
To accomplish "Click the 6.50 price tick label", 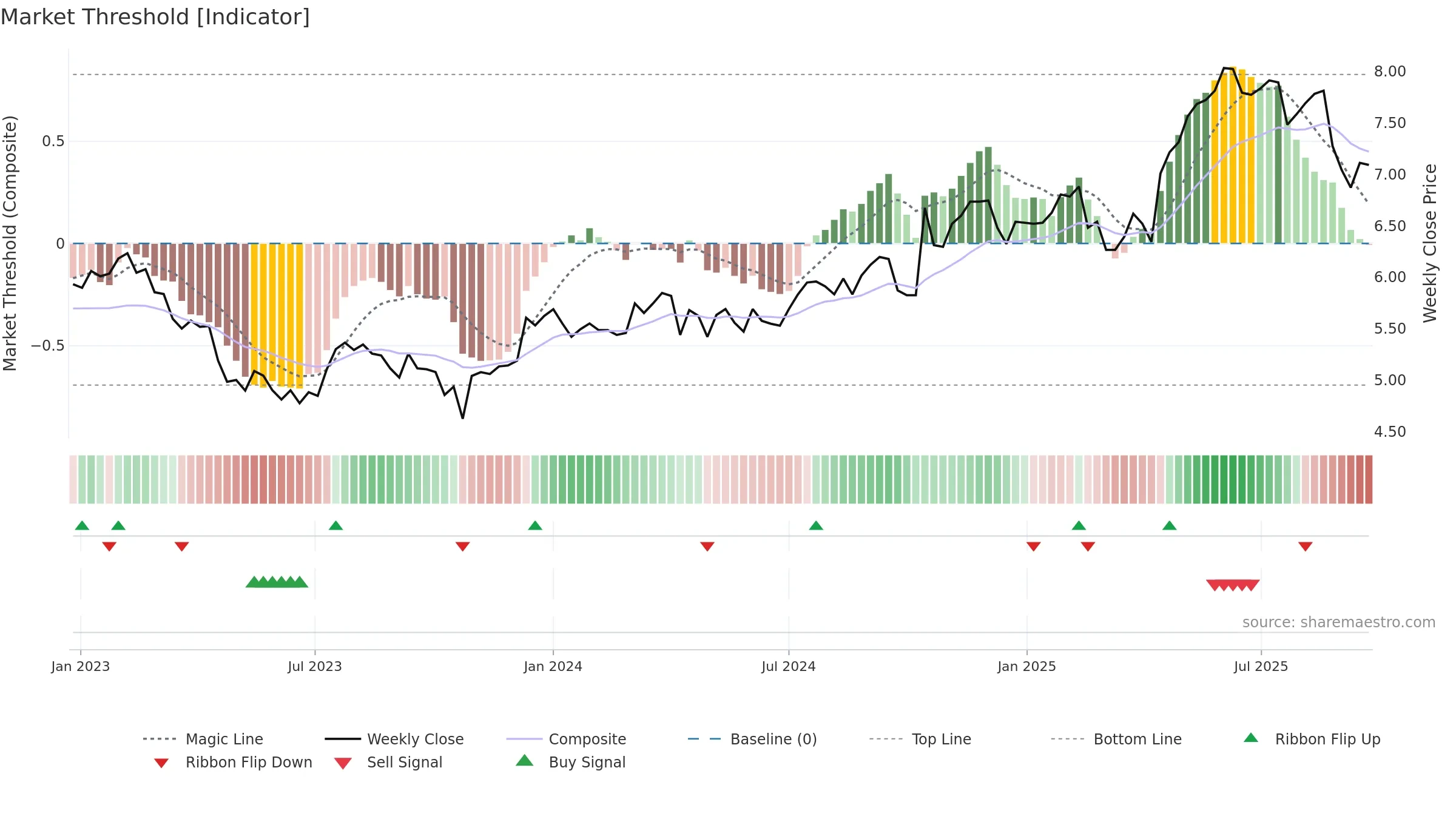I will click(1390, 226).
